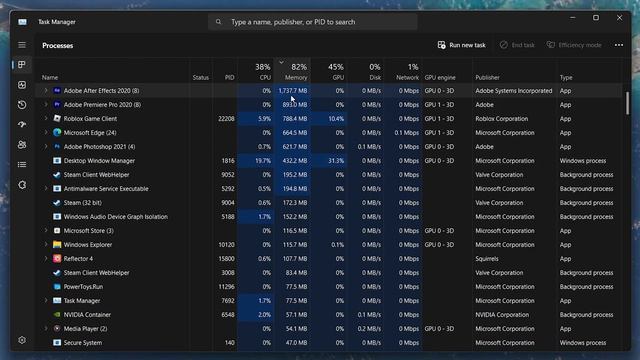Image resolution: width=640 pixels, height=360 pixels.
Task: Sort by the Publisher column header
Action: (487, 78)
